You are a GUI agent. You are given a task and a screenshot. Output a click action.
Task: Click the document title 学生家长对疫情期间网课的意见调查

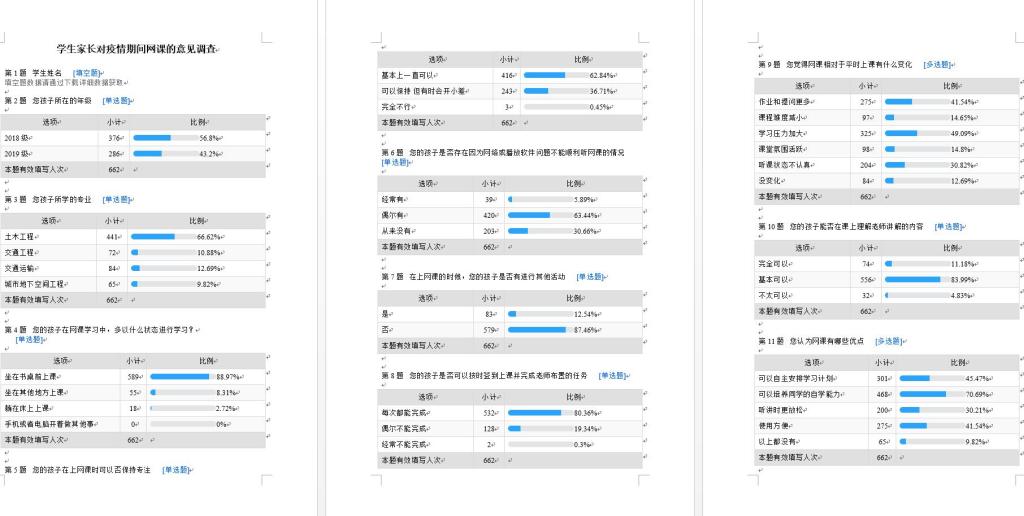137,48
